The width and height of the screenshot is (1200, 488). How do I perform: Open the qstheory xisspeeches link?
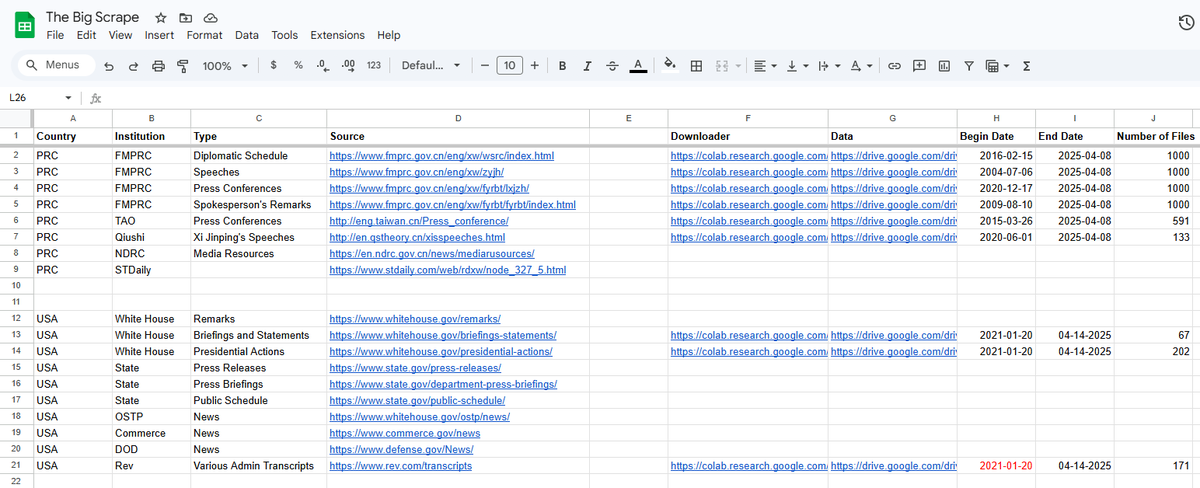[417, 237]
